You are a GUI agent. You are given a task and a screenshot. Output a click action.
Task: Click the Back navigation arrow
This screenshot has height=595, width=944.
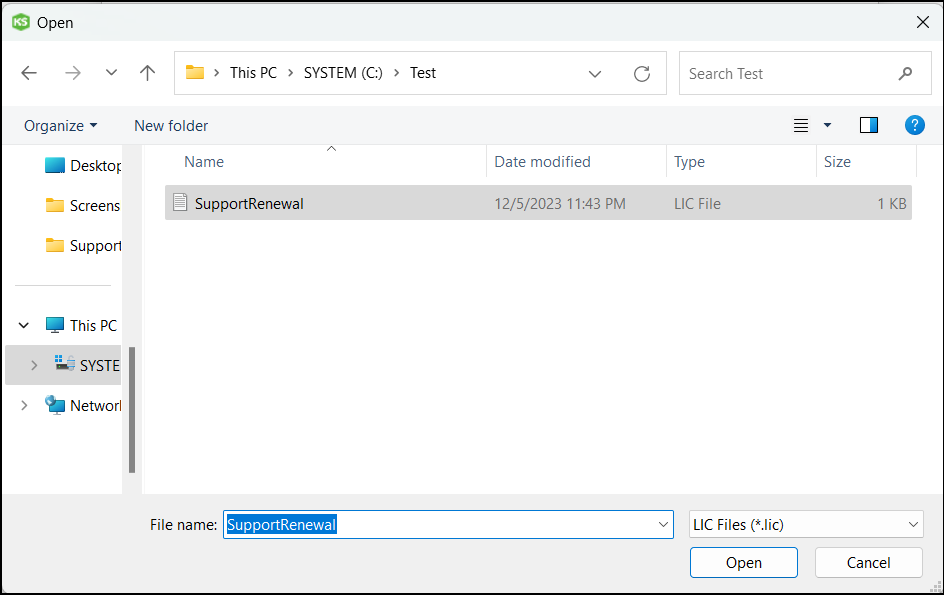[29, 73]
